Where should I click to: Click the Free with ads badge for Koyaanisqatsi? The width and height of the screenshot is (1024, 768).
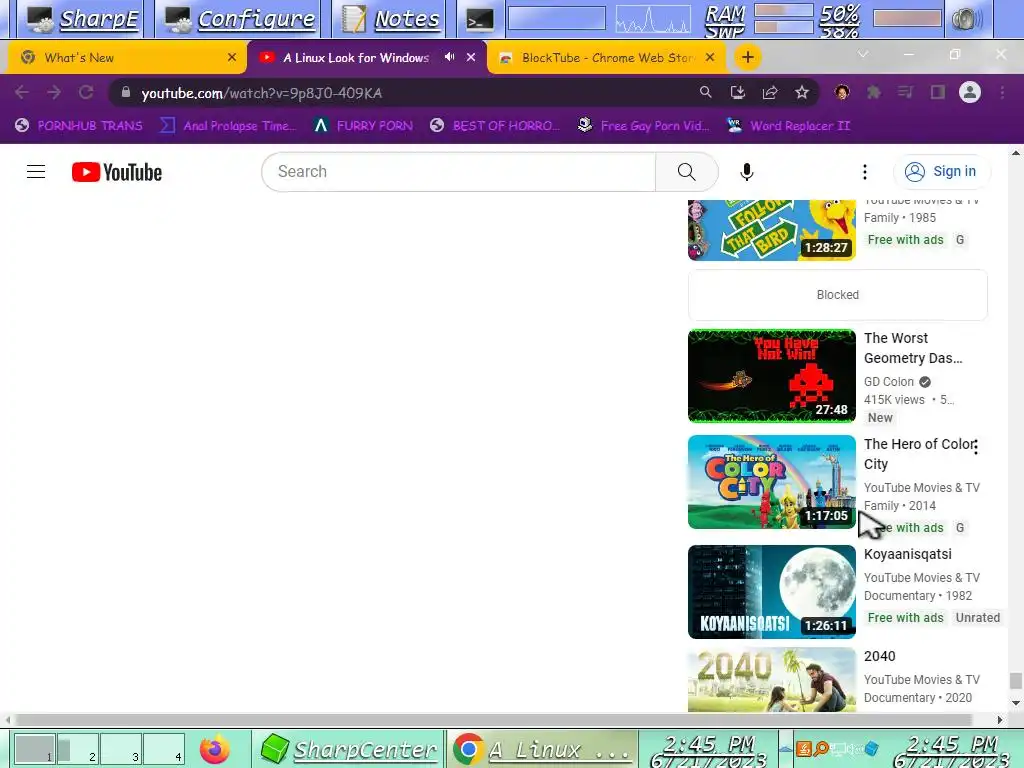point(905,618)
